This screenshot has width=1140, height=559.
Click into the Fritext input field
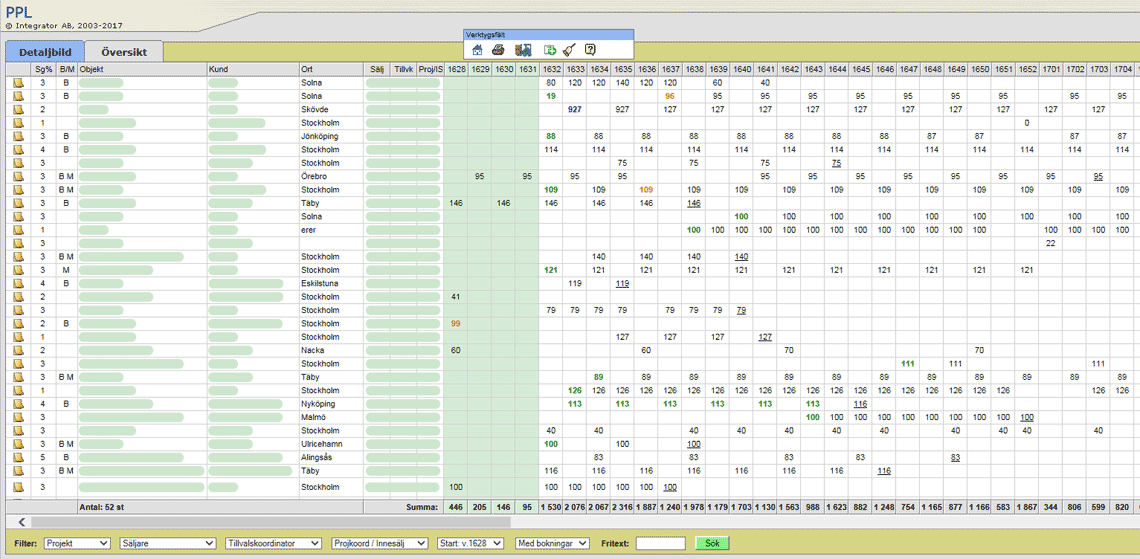660,543
